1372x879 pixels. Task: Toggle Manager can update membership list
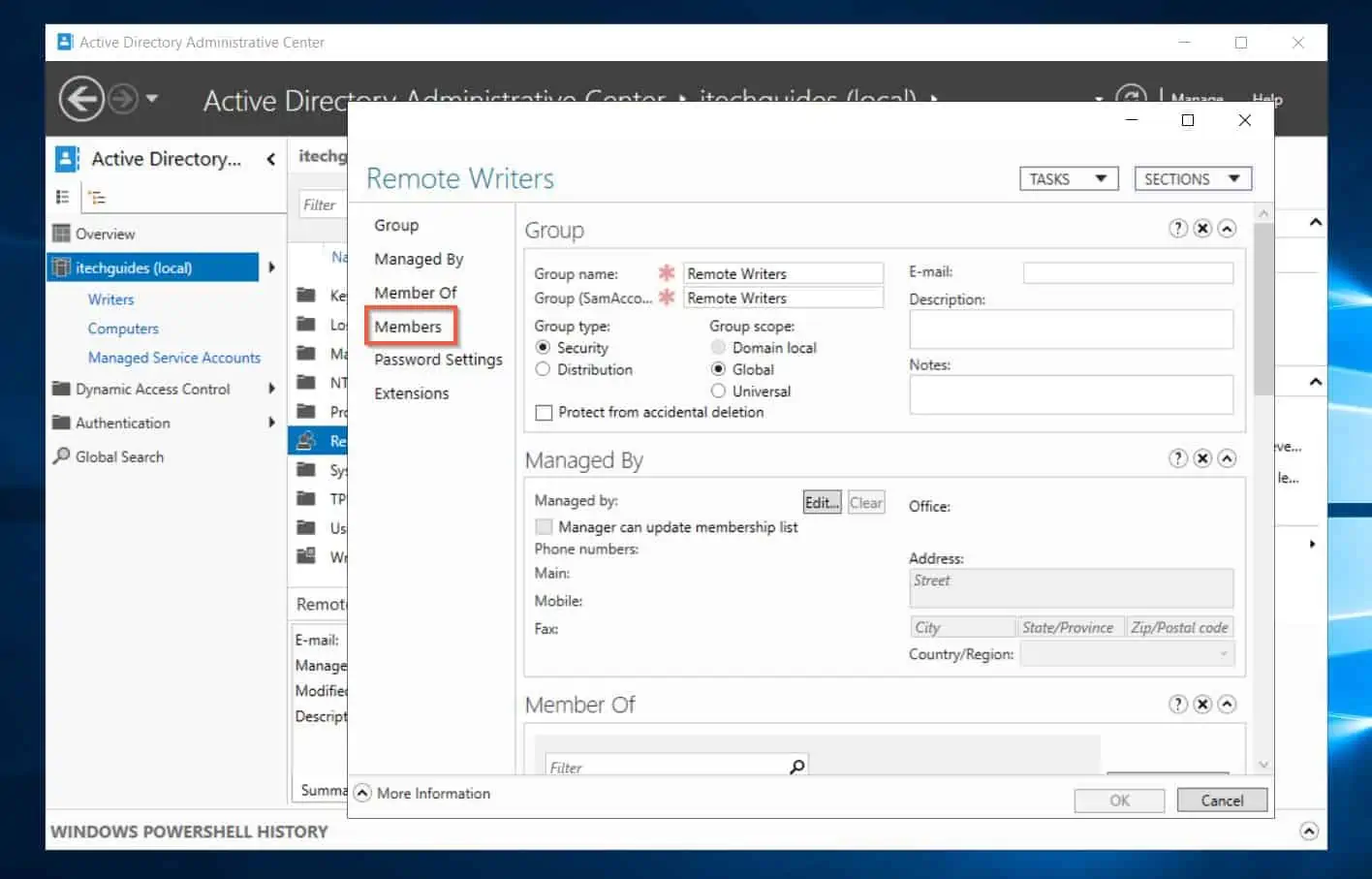[x=544, y=526]
